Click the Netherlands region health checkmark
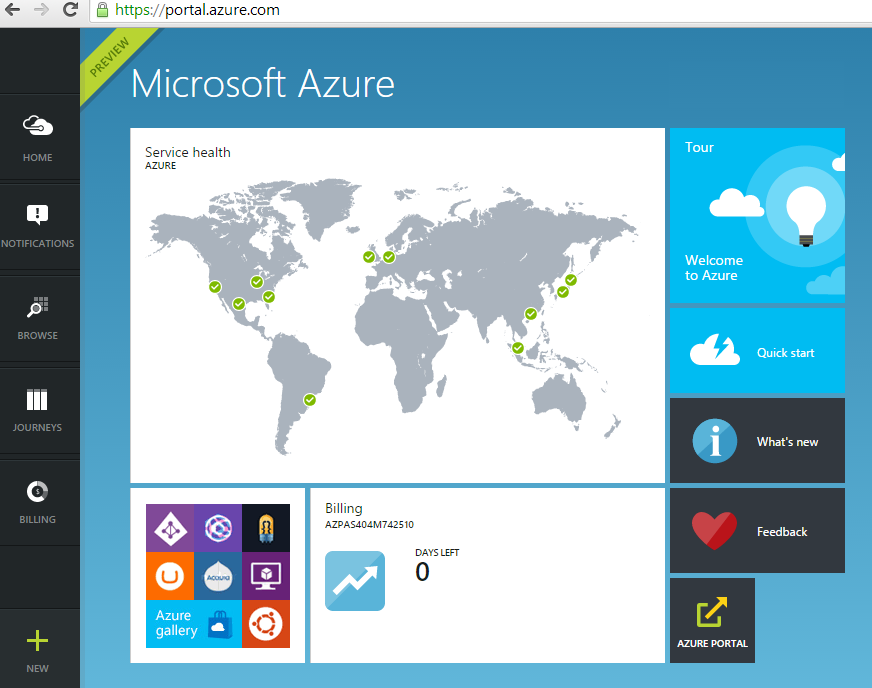The height and width of the screenshot is (688, 872). click(x=389, y=256)
